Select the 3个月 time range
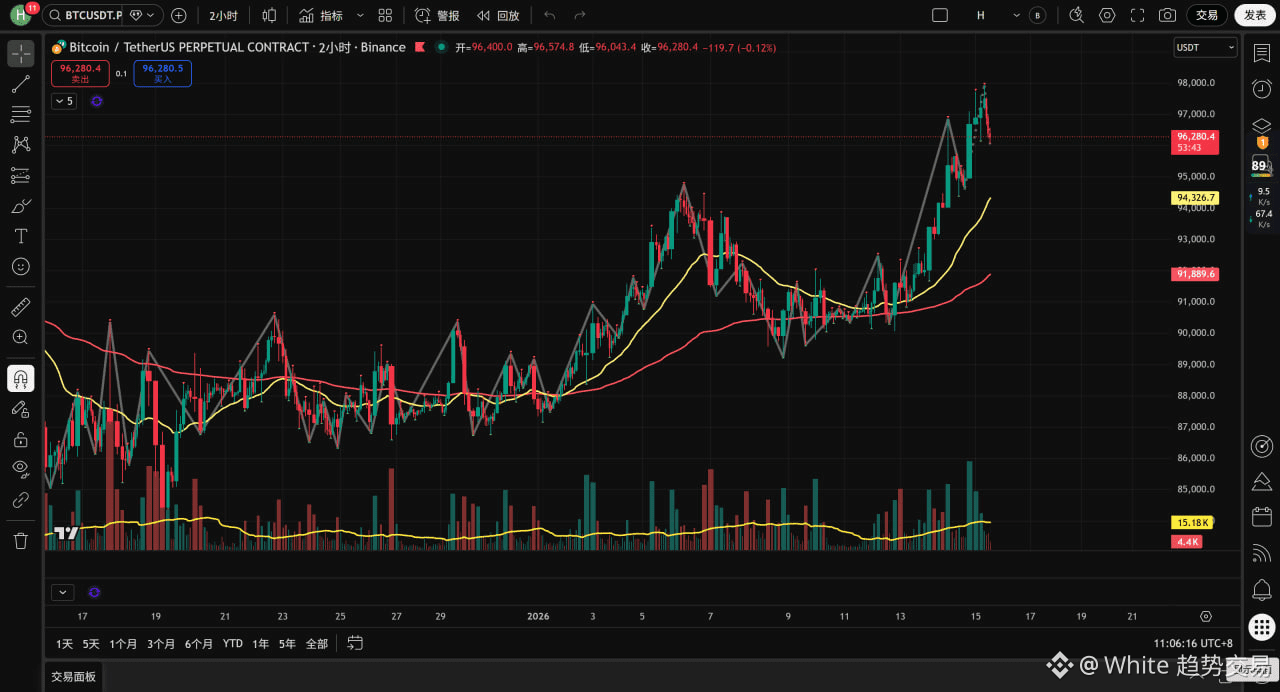This screenshot has height=692, width=1280. click(x=161, y=643)
